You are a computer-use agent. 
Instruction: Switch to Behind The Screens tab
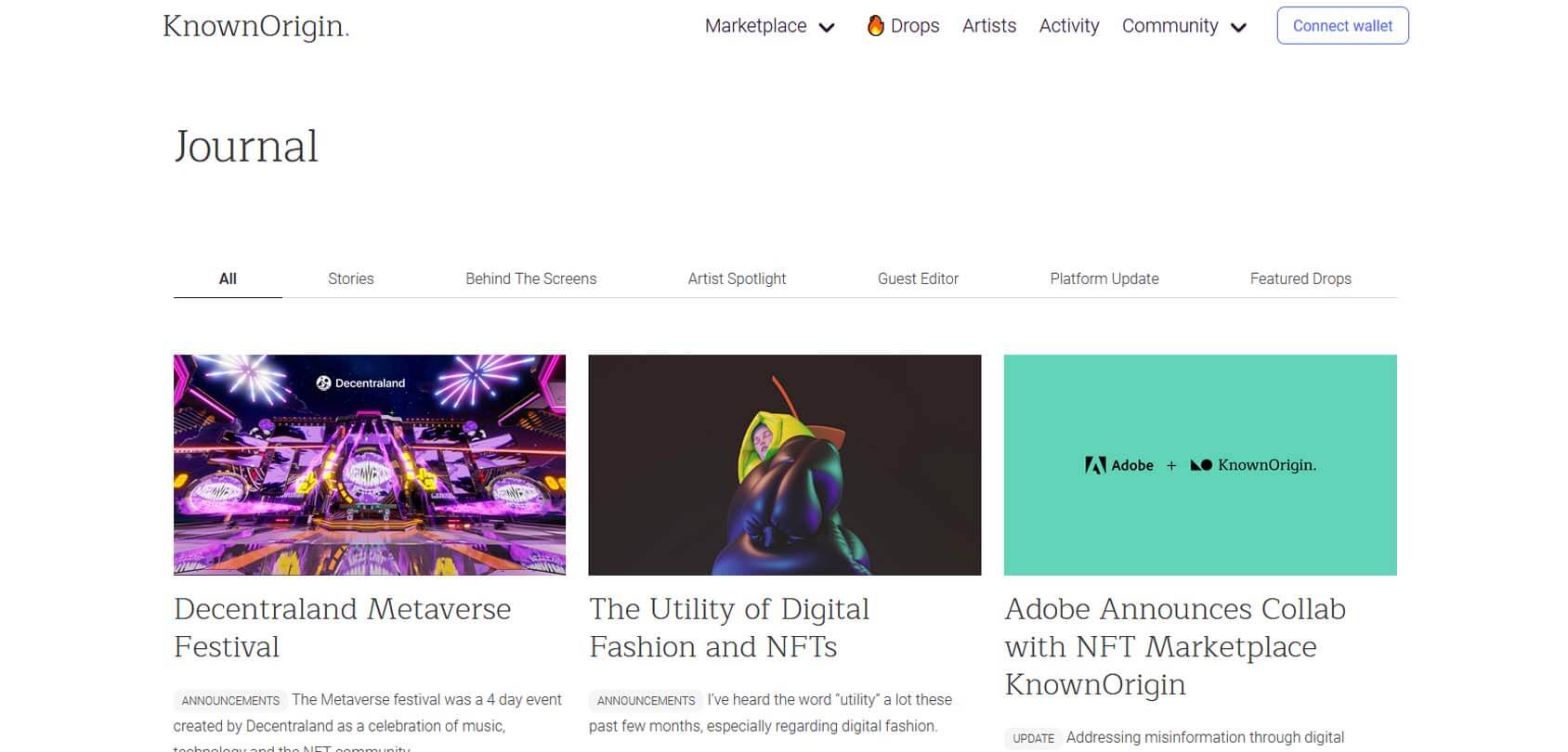(531, 279)
